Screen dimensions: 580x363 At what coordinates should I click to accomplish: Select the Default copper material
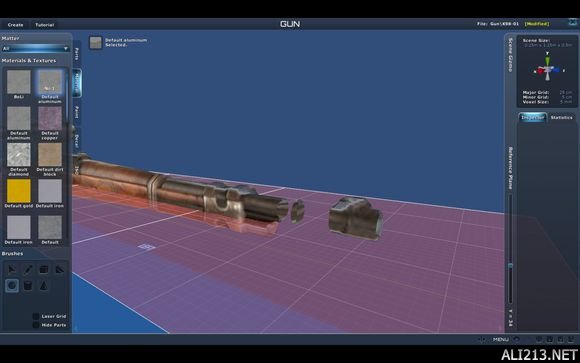click(x=50, y=118)
